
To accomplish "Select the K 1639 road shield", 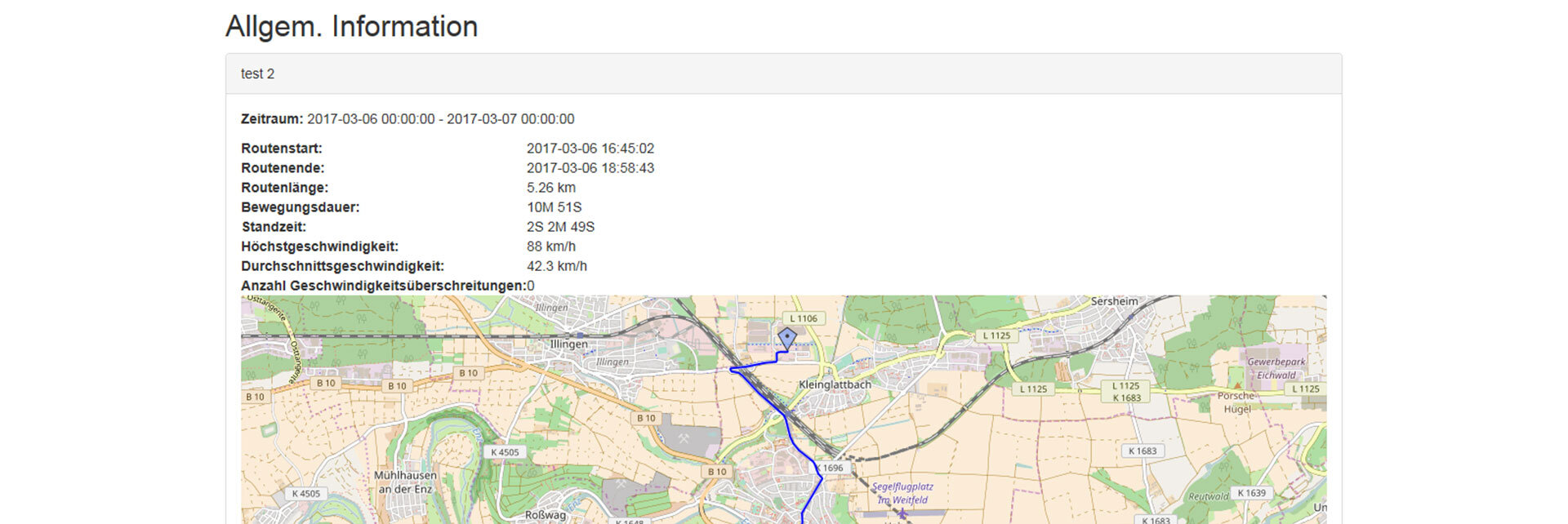I will (x=1251, y=493).
